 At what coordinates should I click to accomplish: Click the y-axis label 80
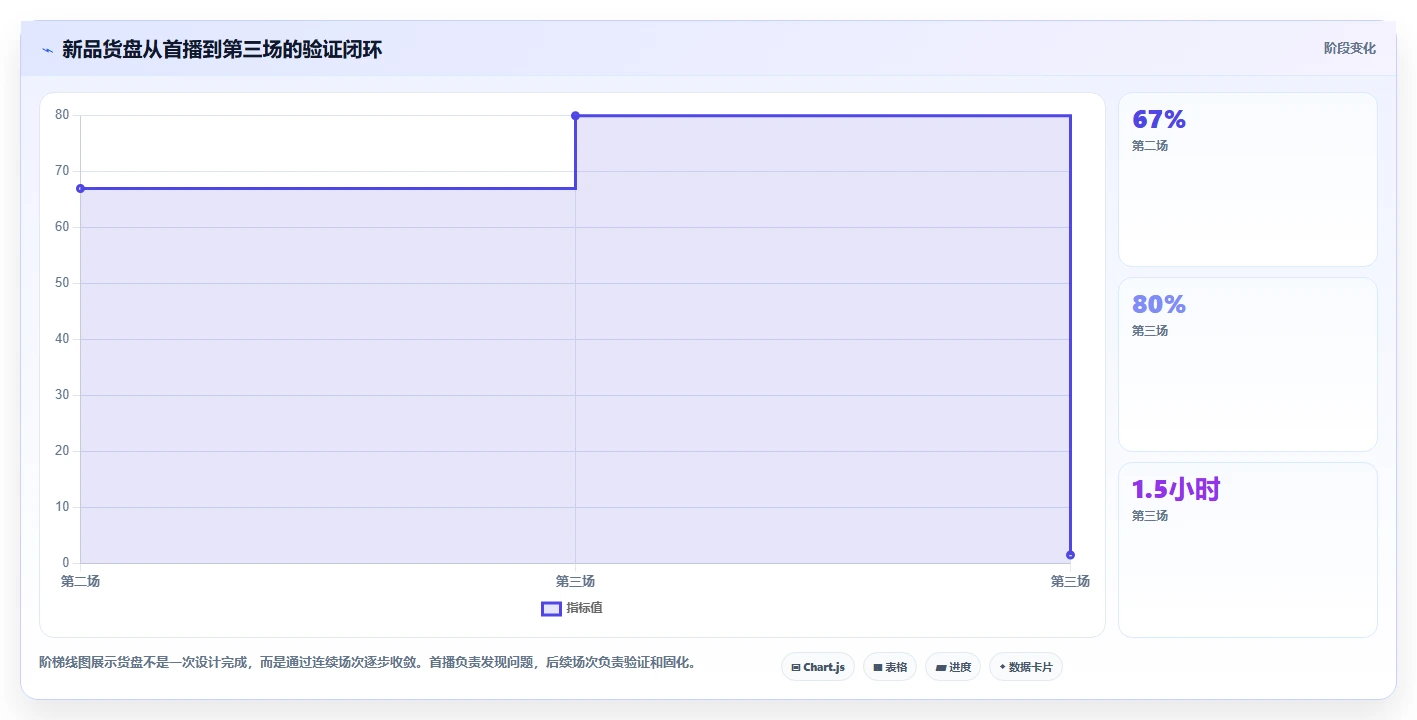click(62, 115)
